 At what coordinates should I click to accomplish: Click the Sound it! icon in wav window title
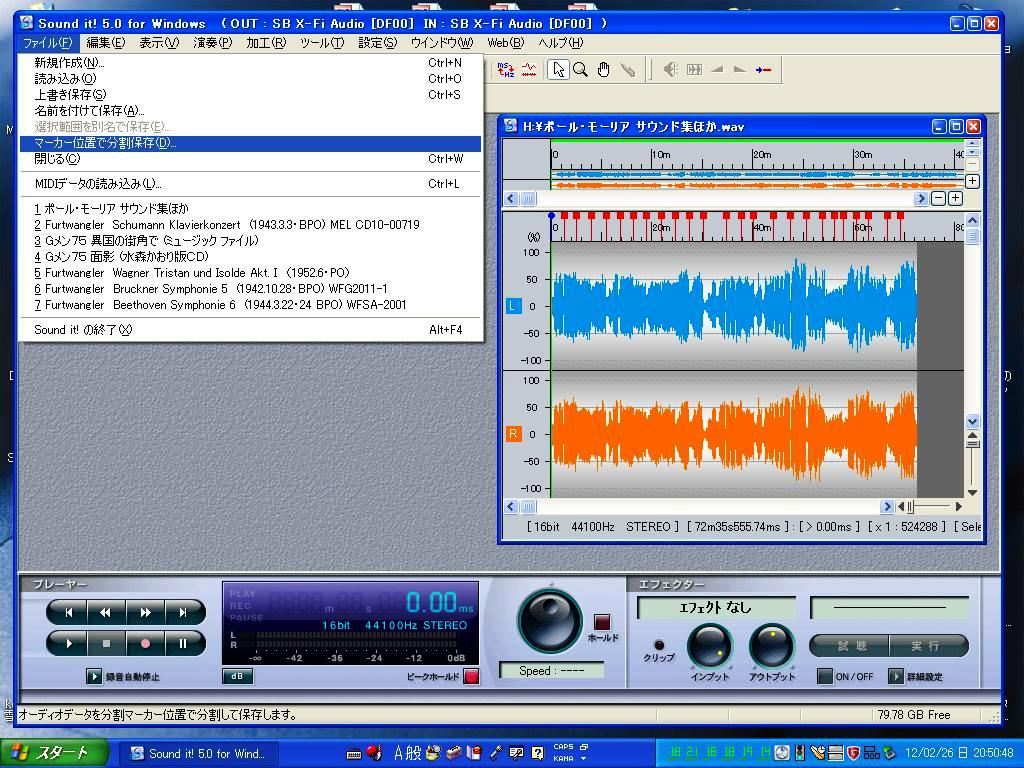(x=511, y=126)
